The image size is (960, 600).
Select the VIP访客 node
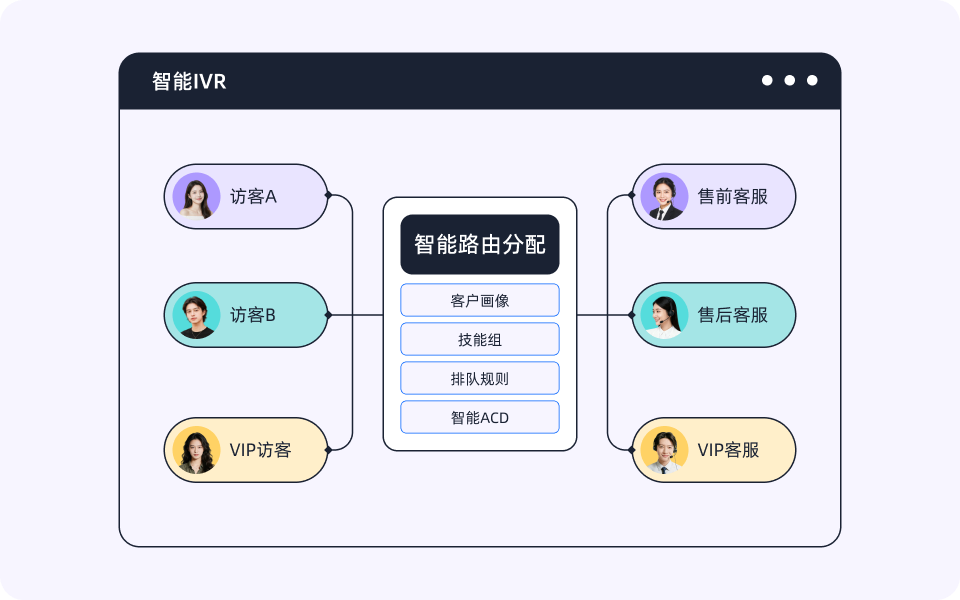point(246,450)
